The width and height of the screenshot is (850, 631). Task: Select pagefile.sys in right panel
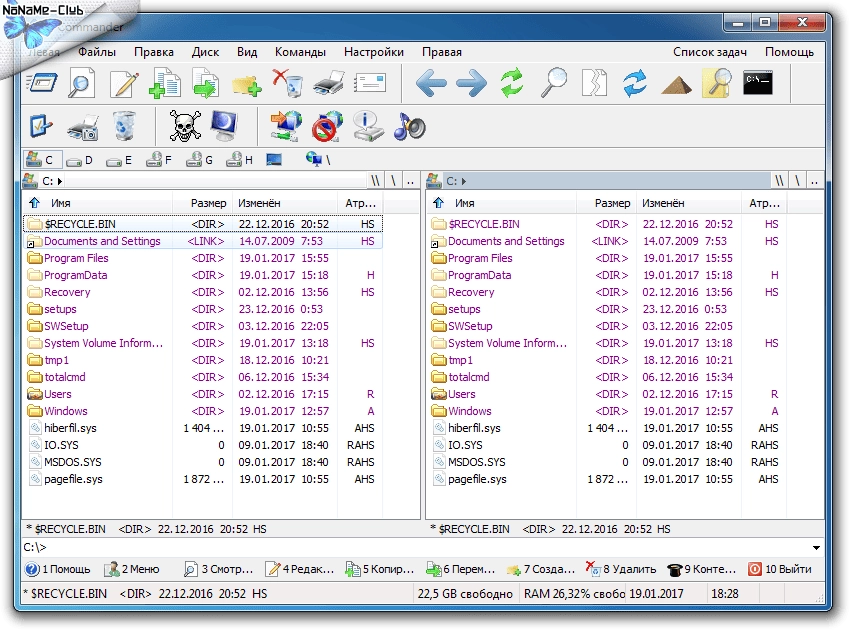tap(608, 479)
